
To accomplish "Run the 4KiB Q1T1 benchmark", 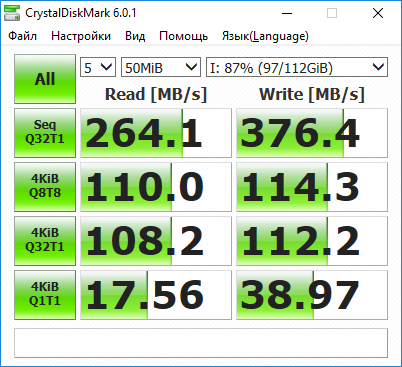I will click(45, 295).
